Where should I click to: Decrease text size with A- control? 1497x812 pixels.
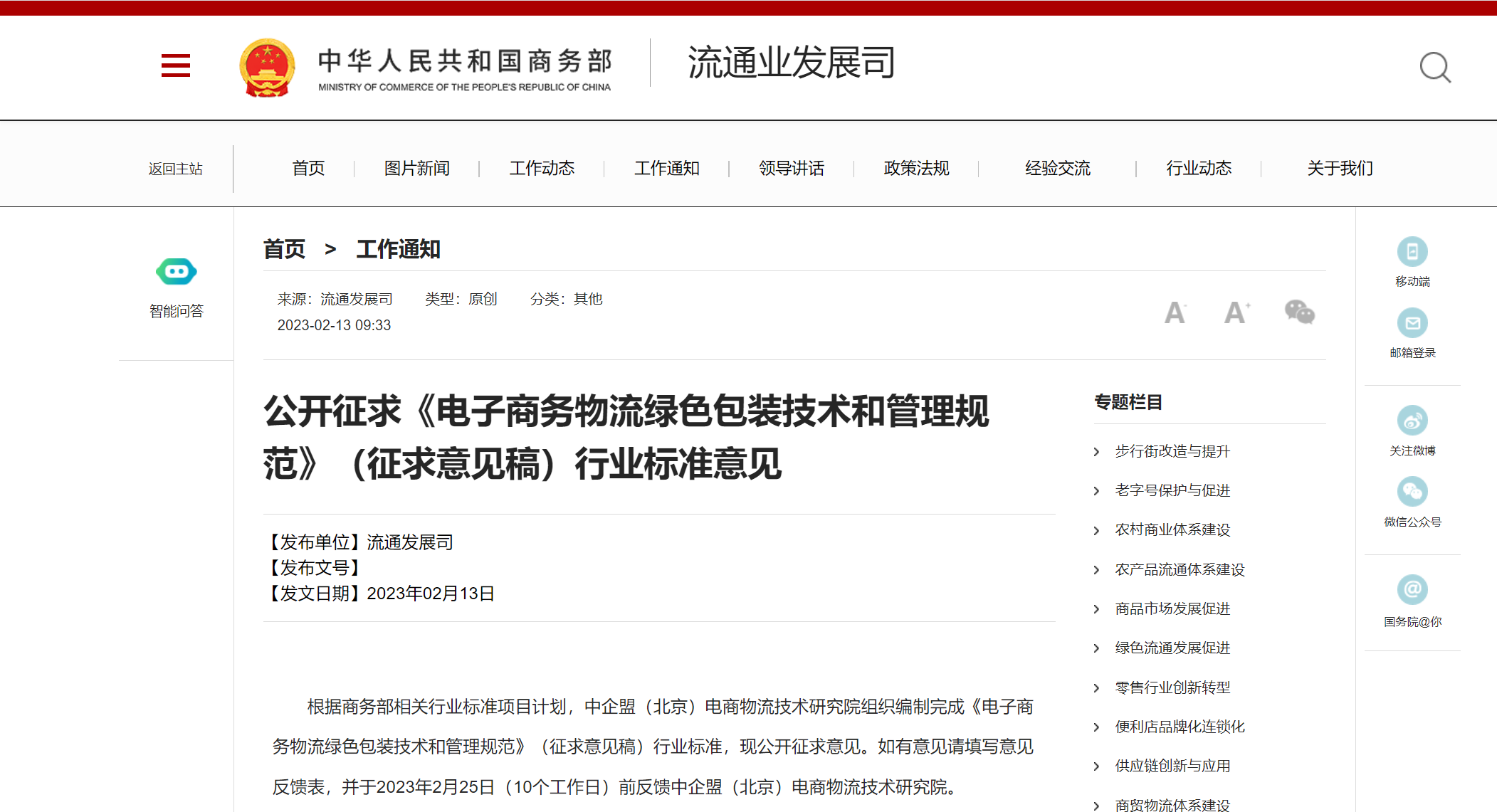1175,312
